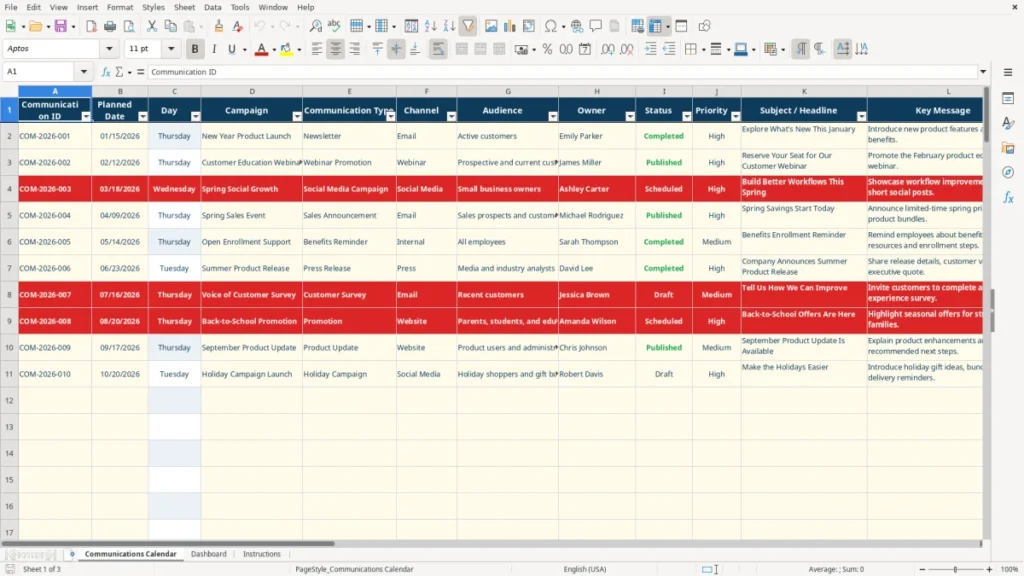Apply red font color

point(261,49)
